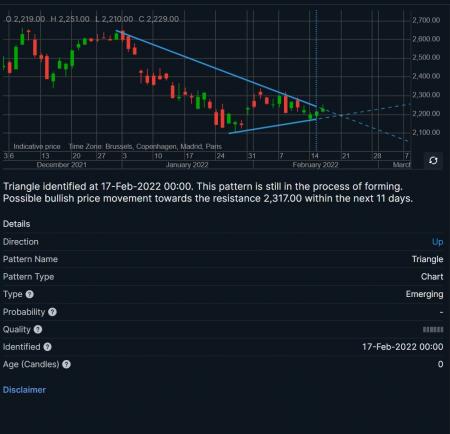Image resolution: width=450 pixels, height=434 pixels.
Task: Click the 'Direction' row label
Action: [x=21, y=242]
